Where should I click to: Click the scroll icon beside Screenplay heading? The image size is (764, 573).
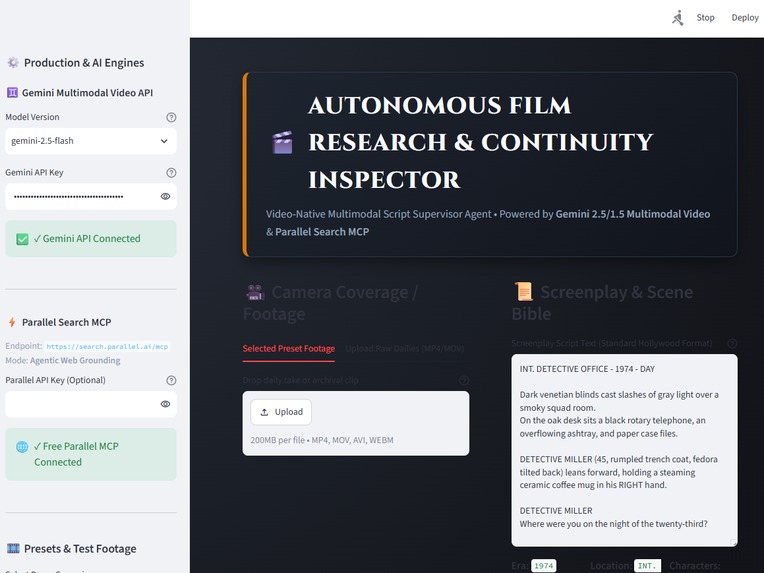[524, 292]
